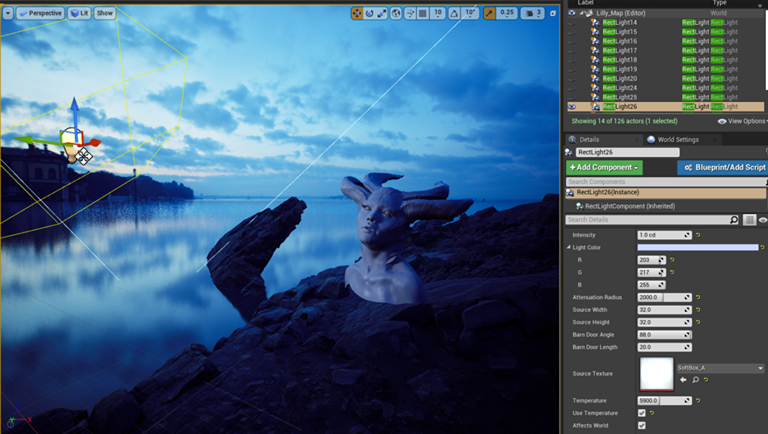Uncheck the Use Temperature checkbox

click(642, 413)
